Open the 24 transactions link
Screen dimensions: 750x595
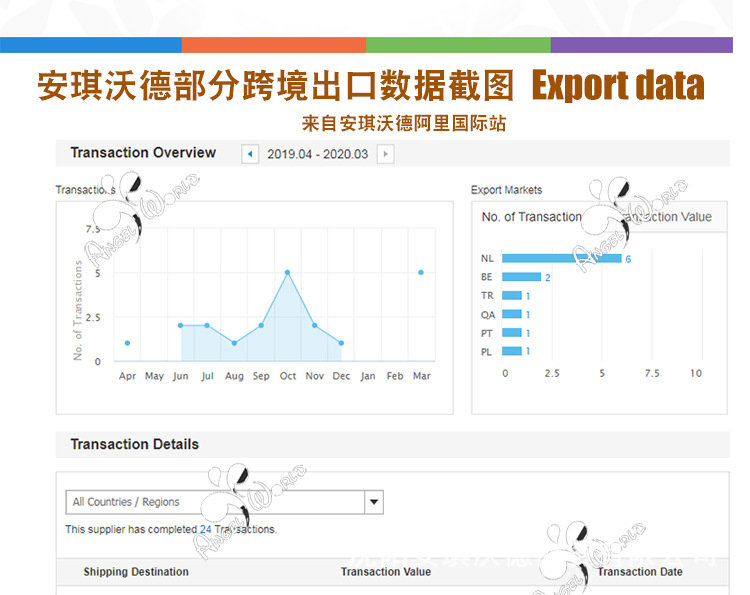tap(206, 529)
